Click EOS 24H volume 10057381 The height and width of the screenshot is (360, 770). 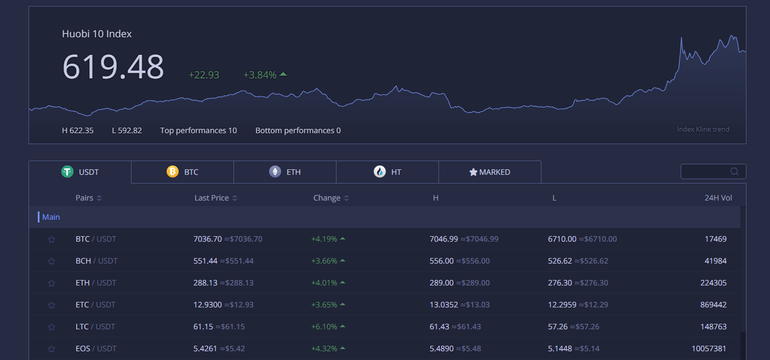point(708,349)
